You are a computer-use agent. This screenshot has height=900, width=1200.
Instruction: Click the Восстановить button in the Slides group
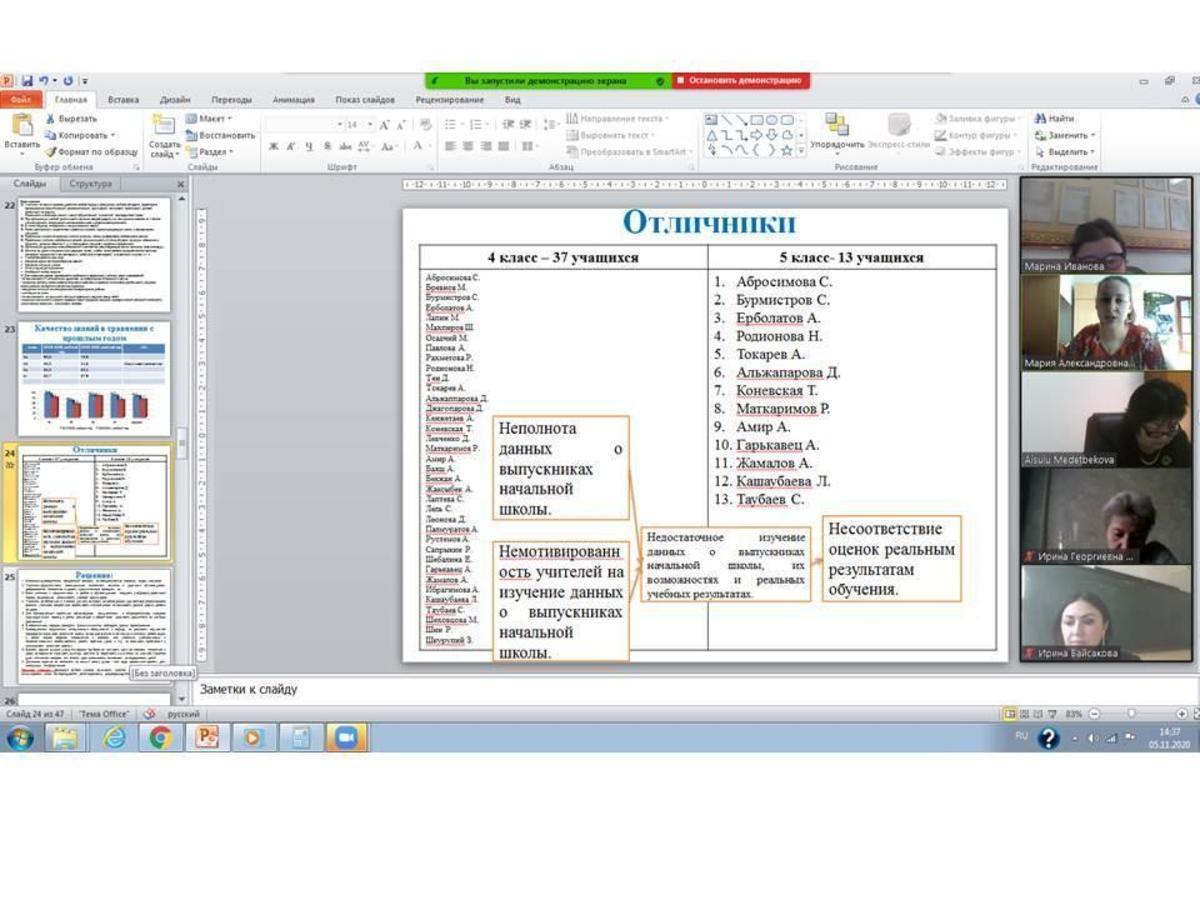click(x=220, y=135)
